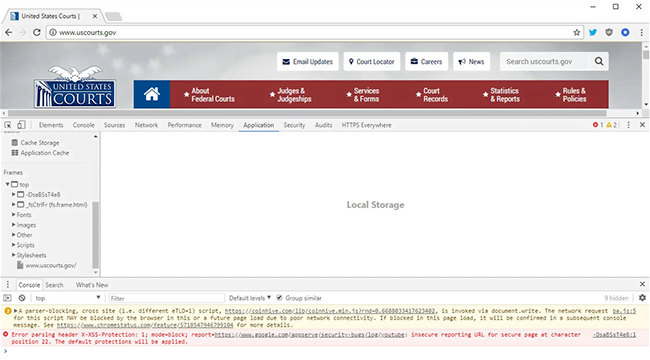Open the HTTPS Everywhere tab
Image resolution: width=650 pixels, height=360 pixels.
pos(366,125)
